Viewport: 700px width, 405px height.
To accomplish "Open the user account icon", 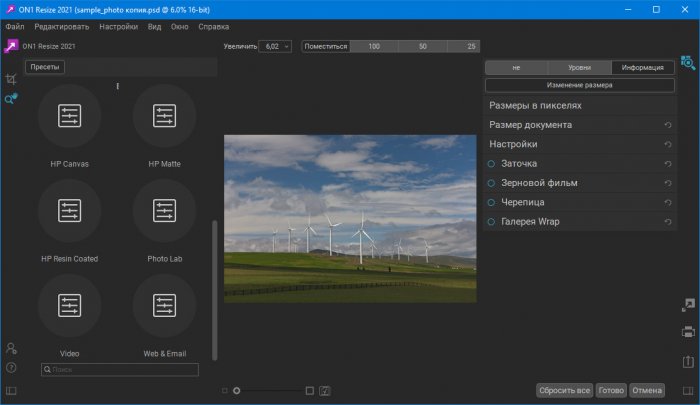I will click(x=11, y=348).
